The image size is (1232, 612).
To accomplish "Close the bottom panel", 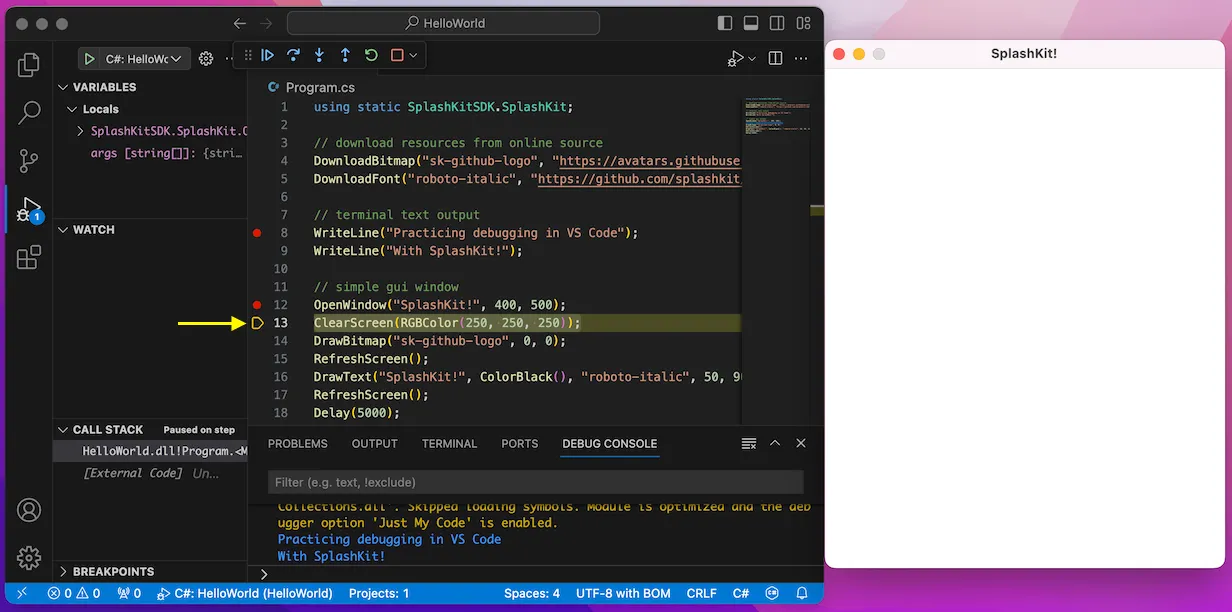I will 801,443.
